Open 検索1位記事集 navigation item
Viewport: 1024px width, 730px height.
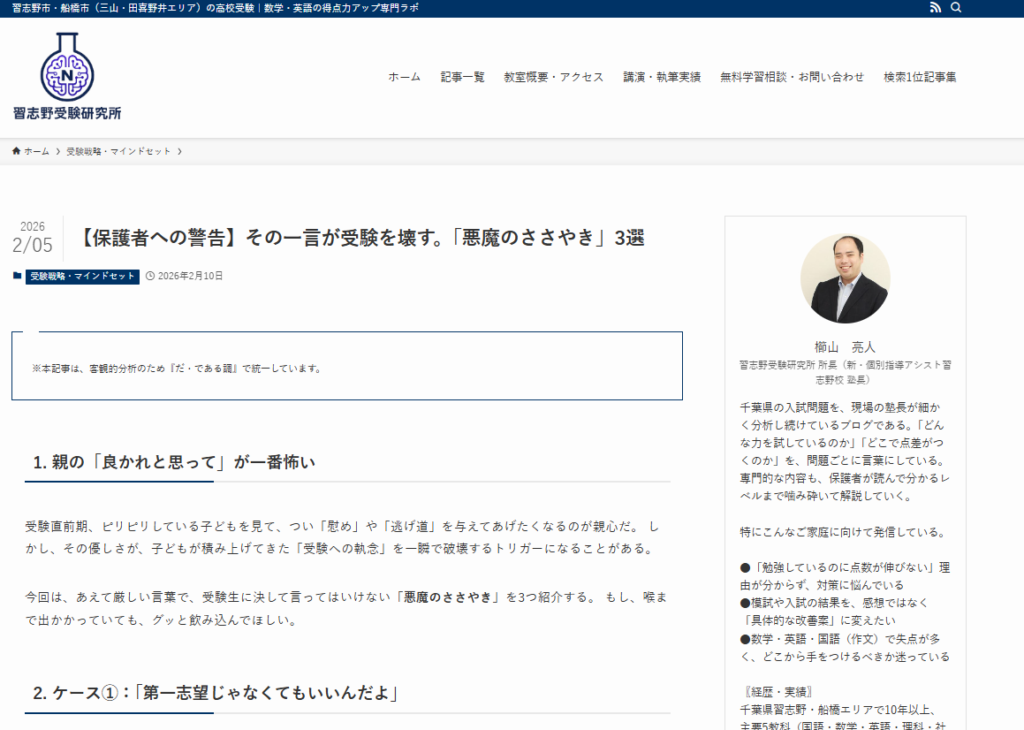920,77
